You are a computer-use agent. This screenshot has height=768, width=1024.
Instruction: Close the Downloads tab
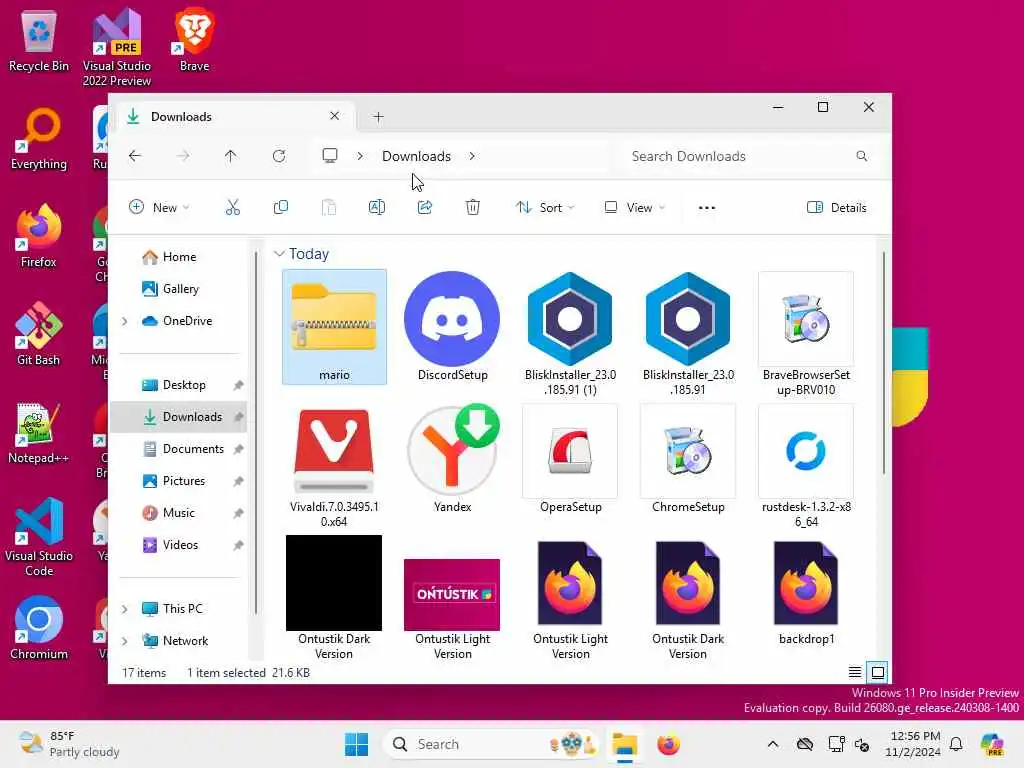click(334, 116)
